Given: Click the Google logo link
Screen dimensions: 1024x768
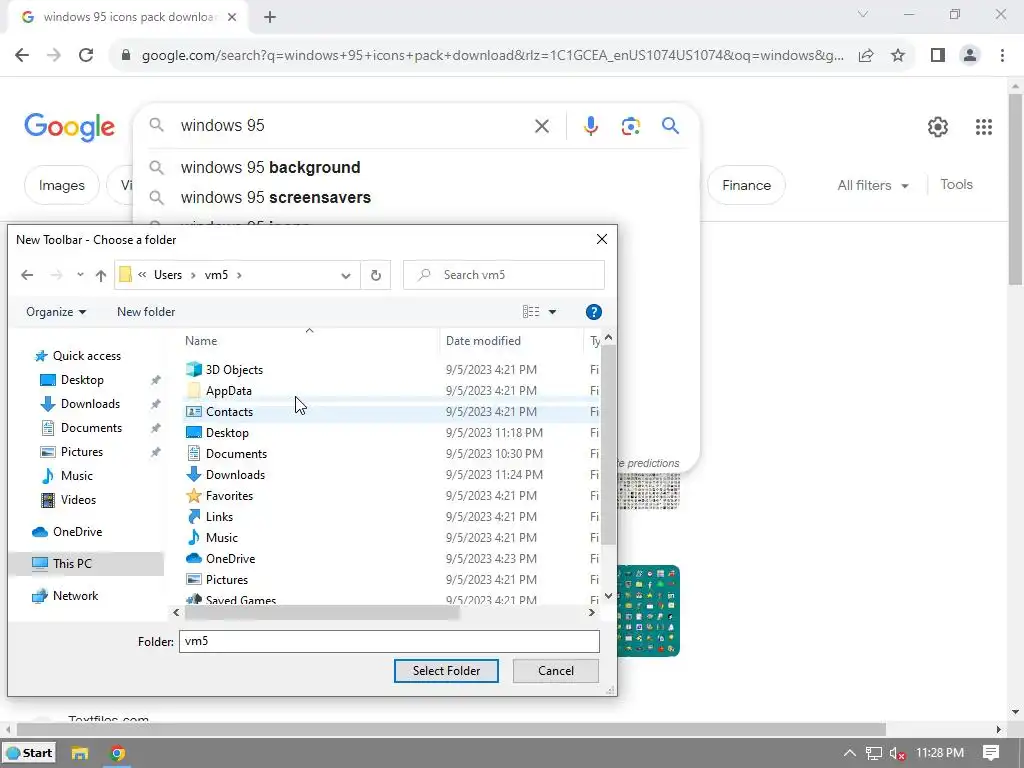Looking at the screenshot, I should 70,127.
